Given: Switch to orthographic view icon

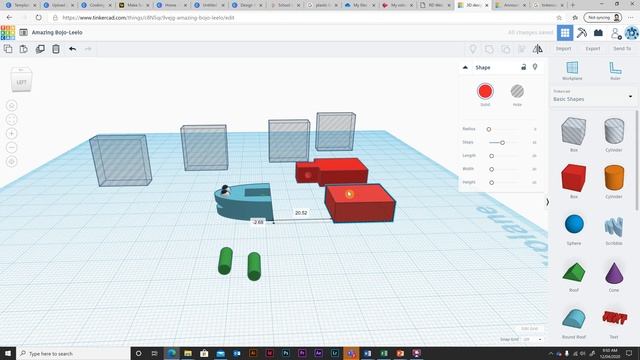Looking at the screenshot, I should [12, 162].
